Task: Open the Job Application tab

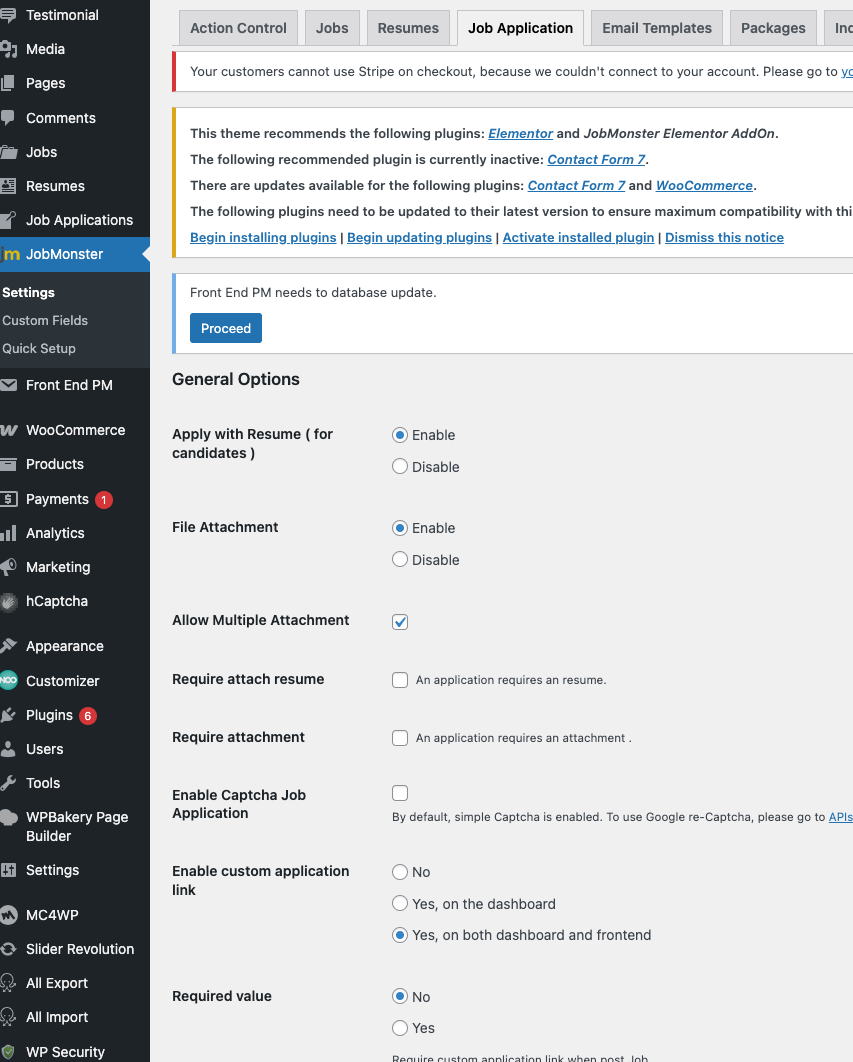Action: click(520, 28)
